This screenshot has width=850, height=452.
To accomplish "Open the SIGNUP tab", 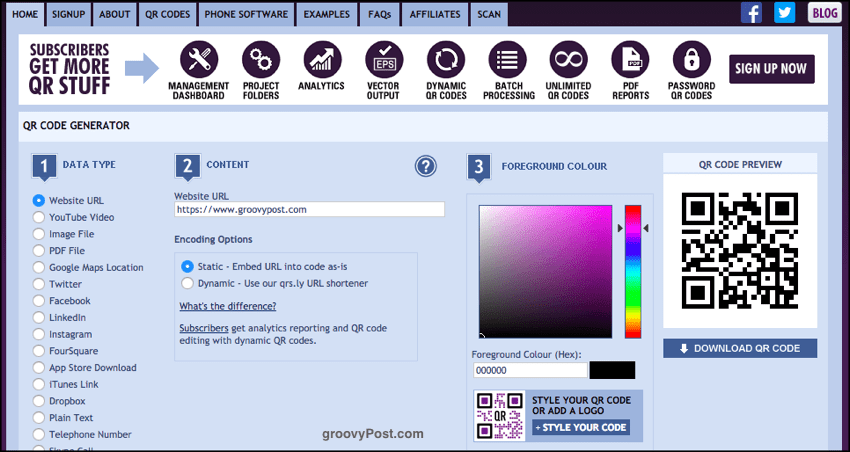I will [69, 14].
